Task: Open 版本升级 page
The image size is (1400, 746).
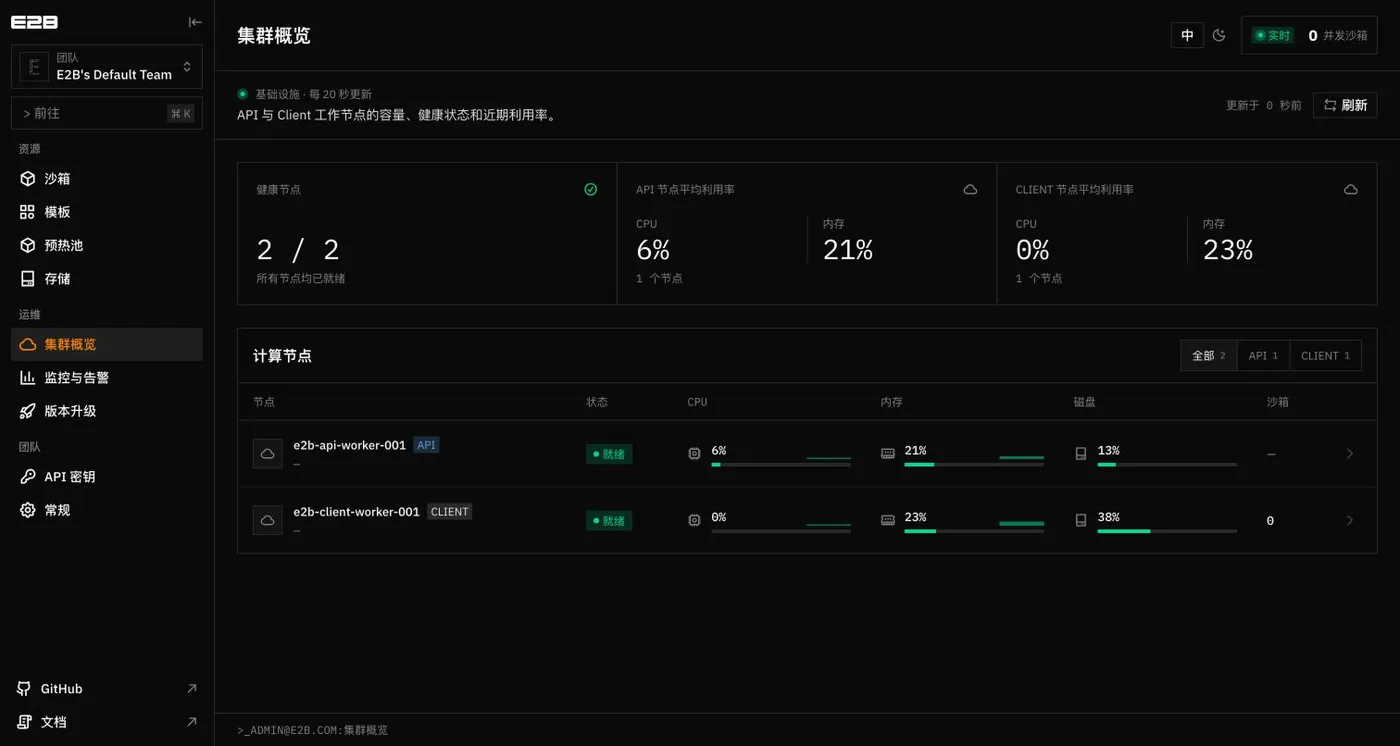Action: [107, 411]
